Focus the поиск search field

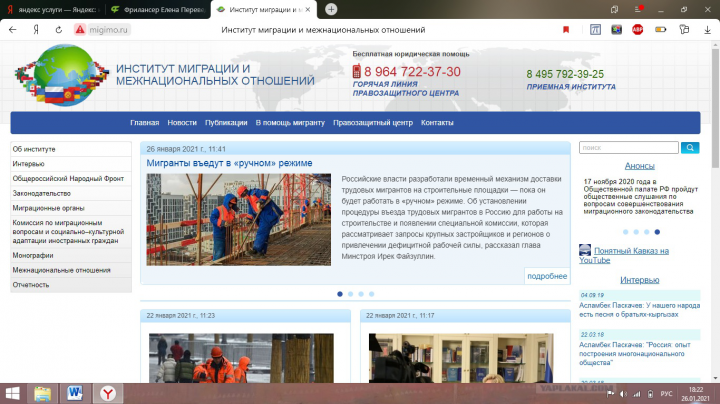pos(629,147)
